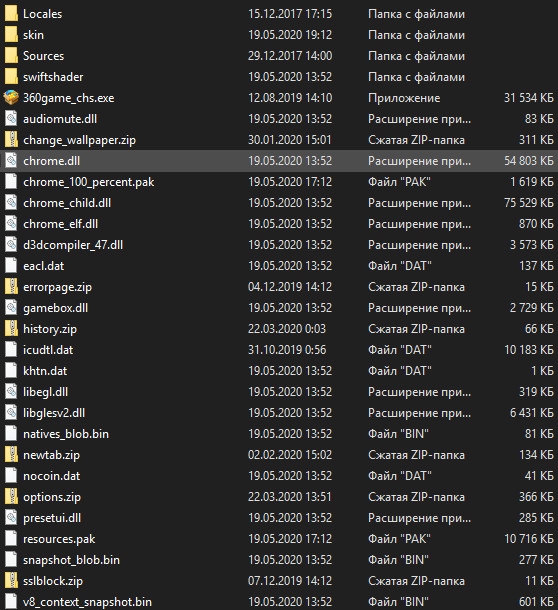
Task: Click the file name 360game_chs.exe
Action: click(x=68, y=98)
